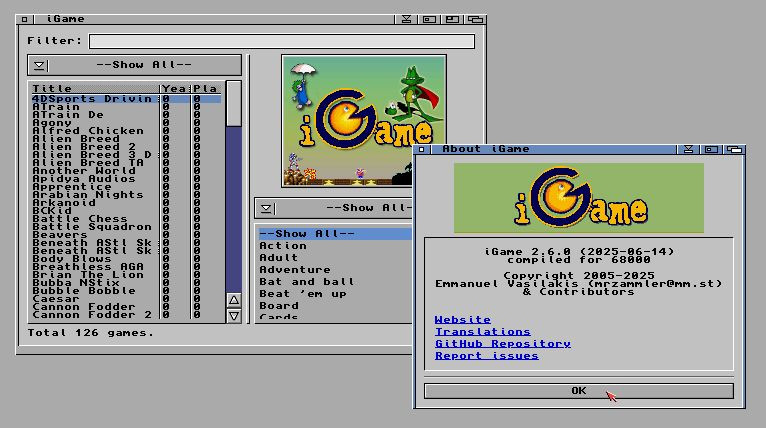This screenshot has height=428, width=766.
Task: Select Beavers in the game list
Action: point(126,235)
